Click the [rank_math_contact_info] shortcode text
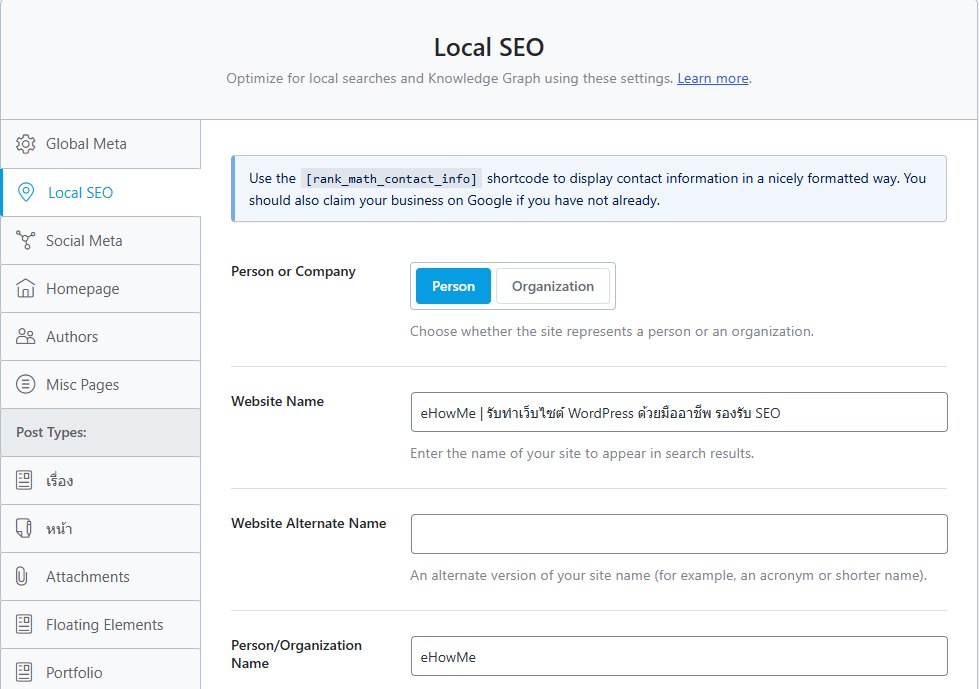979x689 pixels. click(391, 179)
